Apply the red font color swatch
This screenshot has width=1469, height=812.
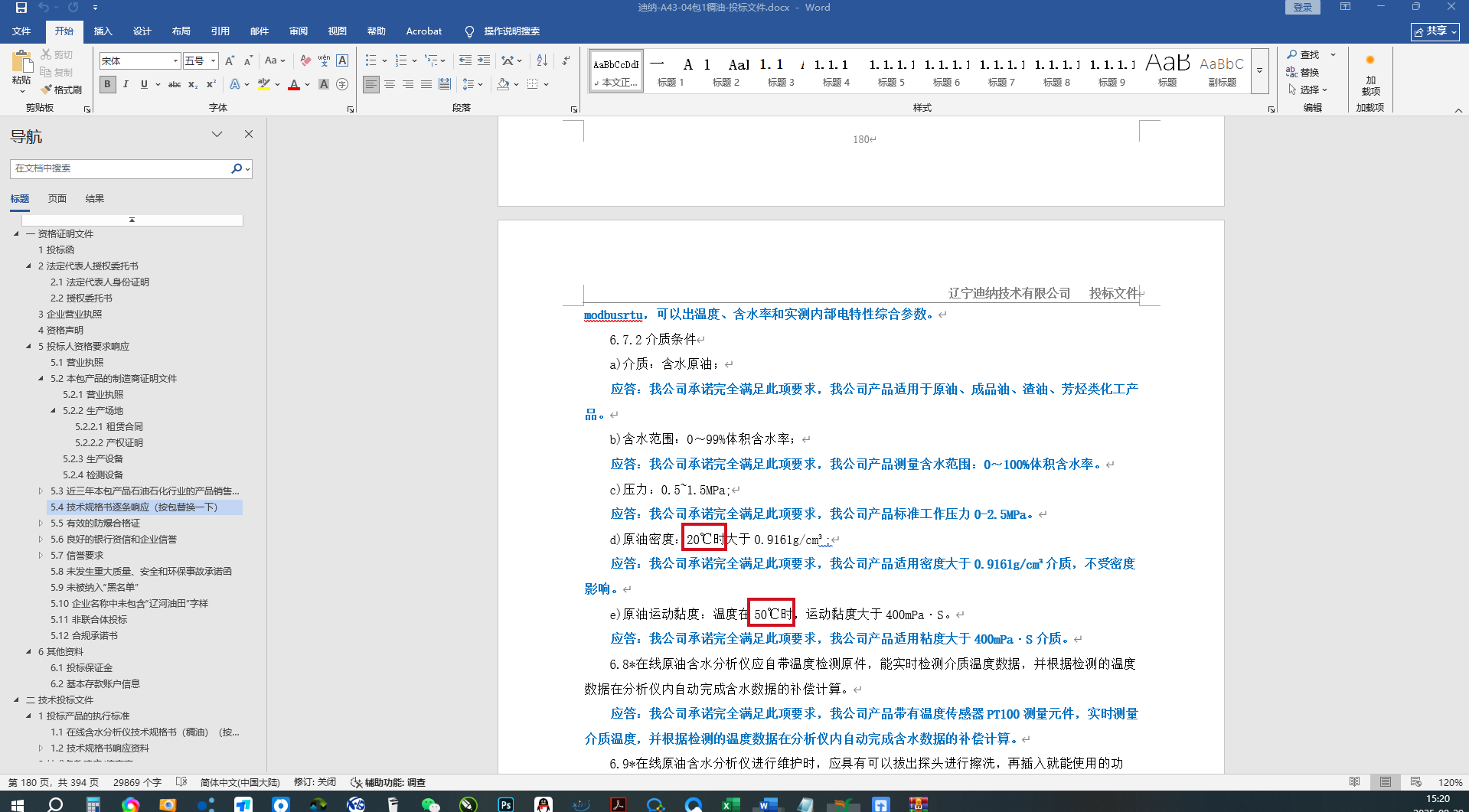pos(294,84)
